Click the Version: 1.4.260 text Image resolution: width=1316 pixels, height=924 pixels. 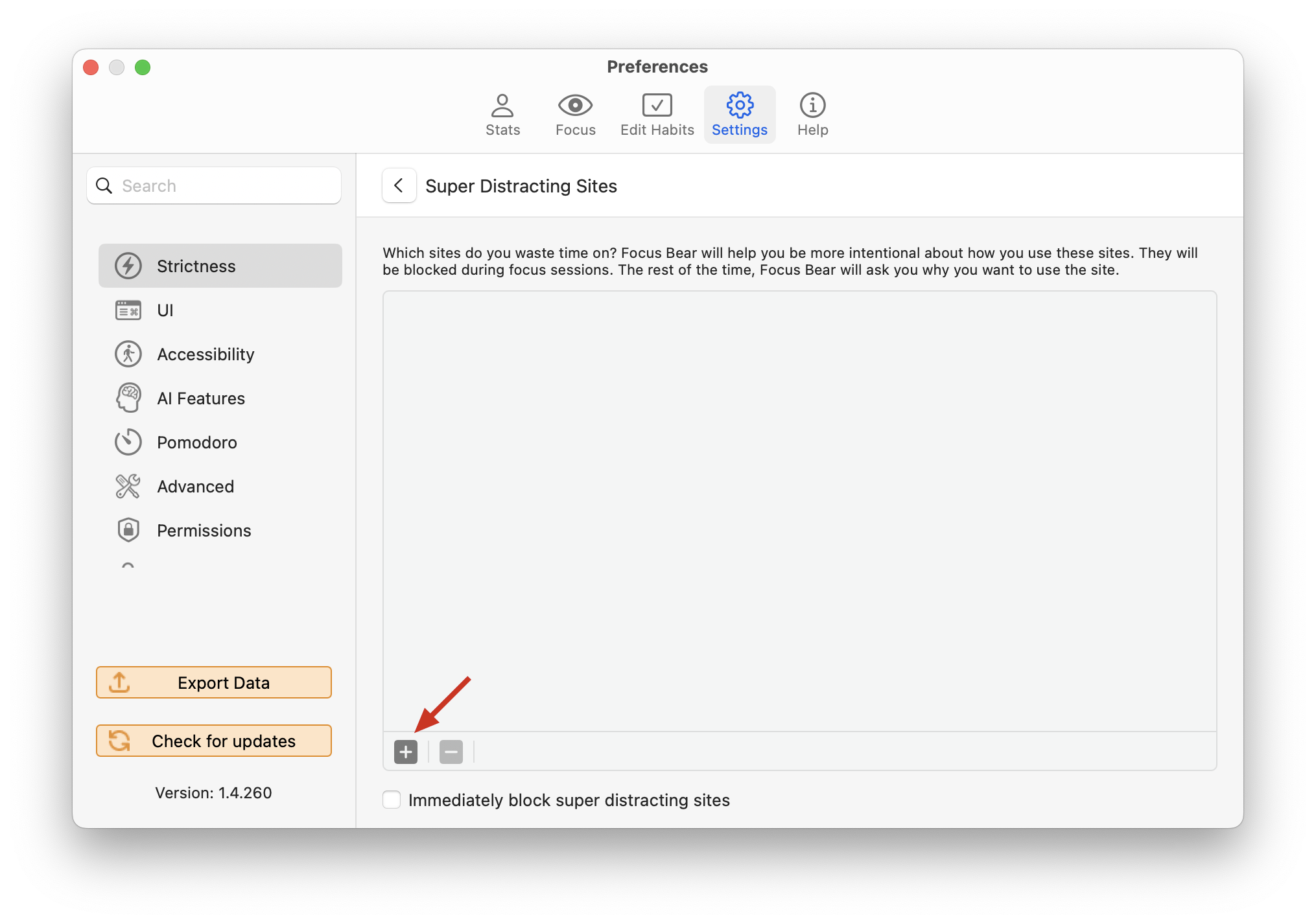point(213,792)
